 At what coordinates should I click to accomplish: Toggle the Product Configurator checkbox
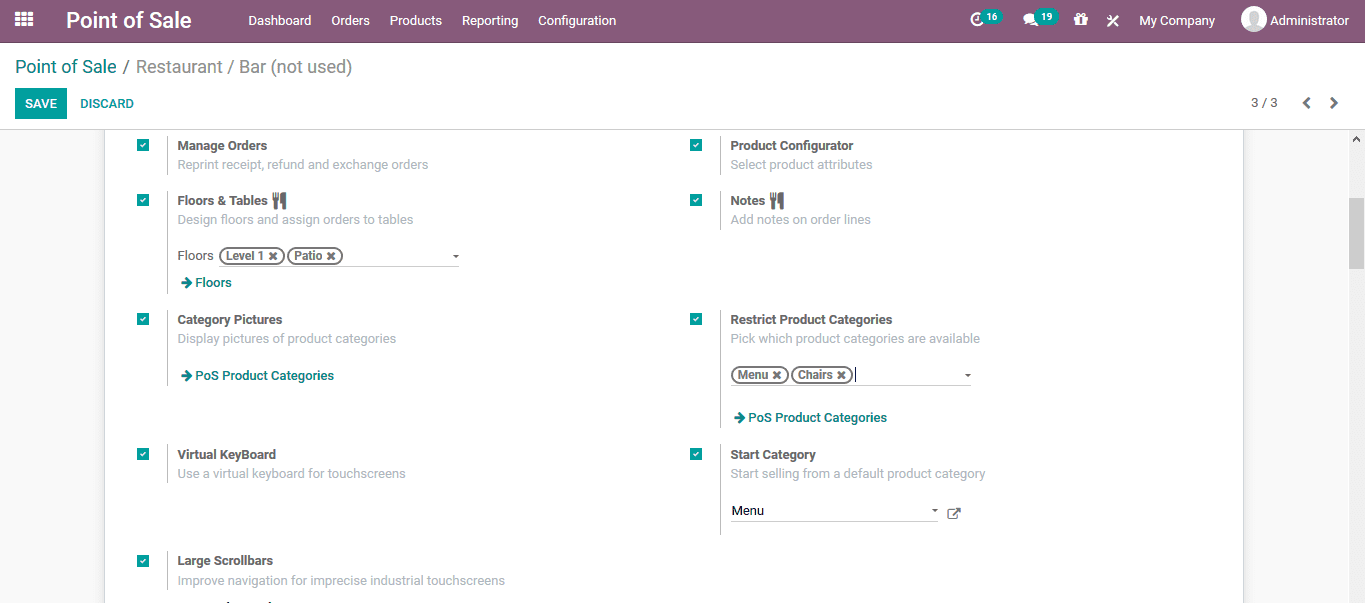click(696, 145)
